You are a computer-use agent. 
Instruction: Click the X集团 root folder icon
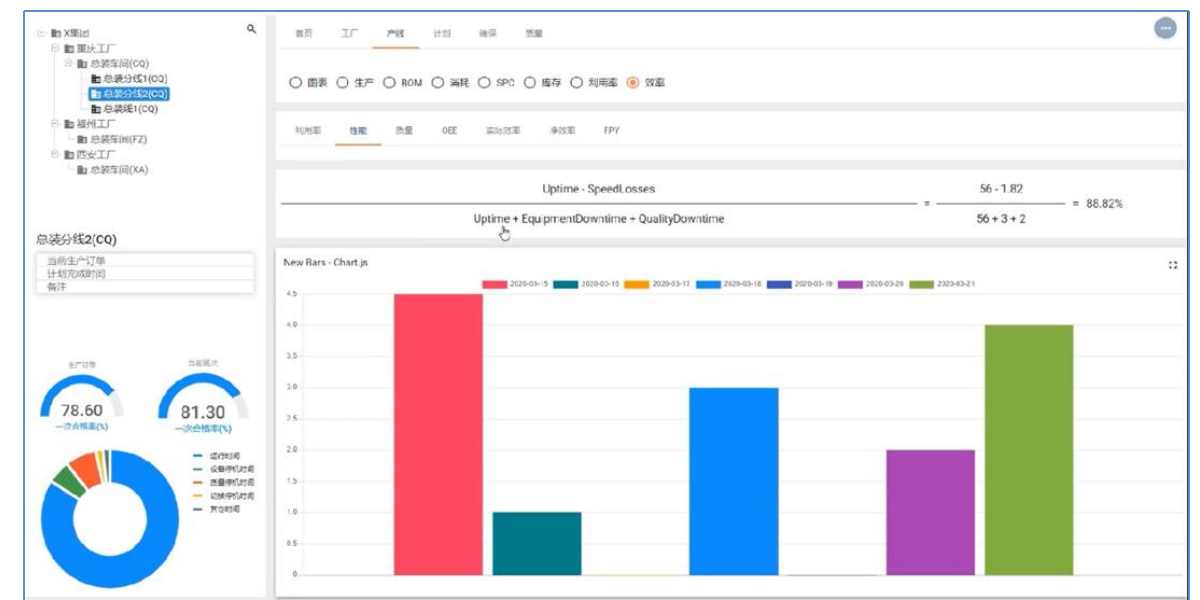[56, 33]
